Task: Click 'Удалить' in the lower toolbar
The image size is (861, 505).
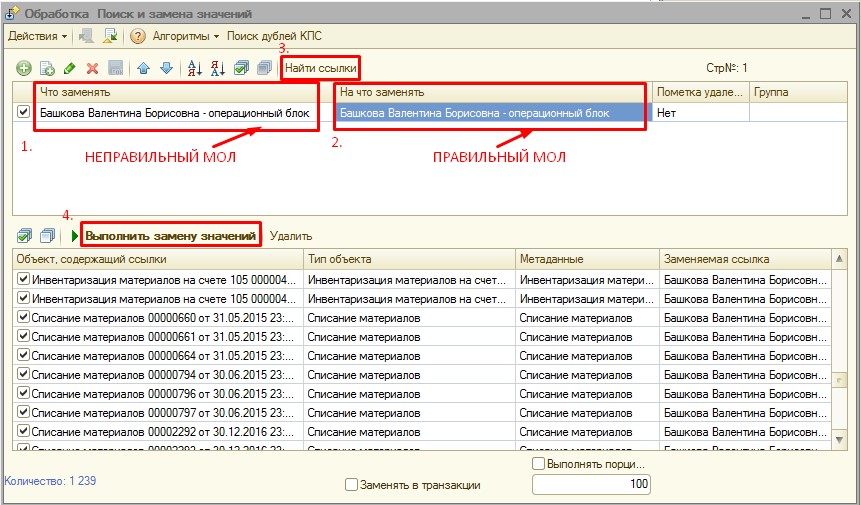Action: [x=291, y=236]
